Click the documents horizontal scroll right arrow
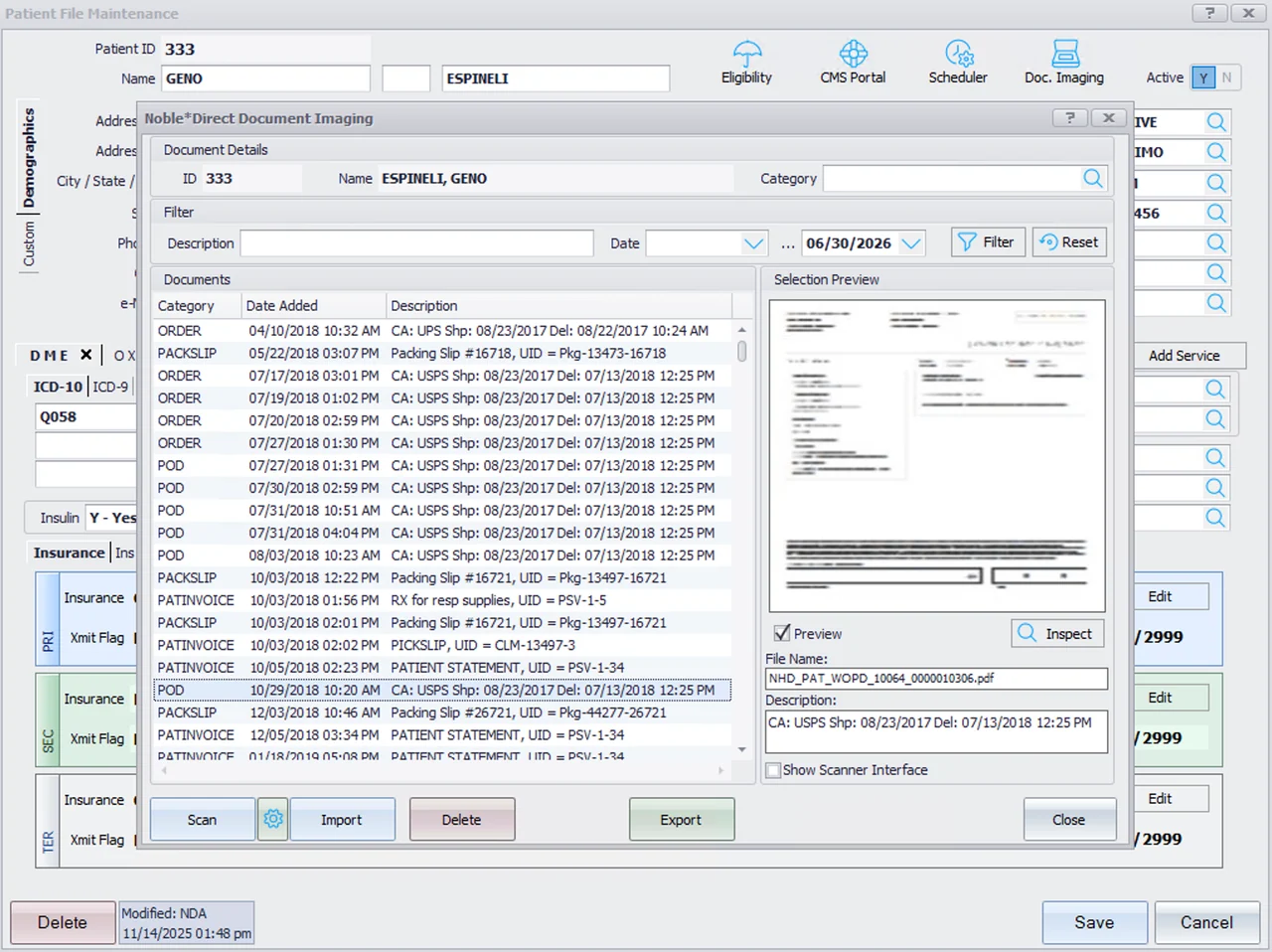The height and width of the screenshot is (952, 1272). pyautogui.click(x=721, y=770)
